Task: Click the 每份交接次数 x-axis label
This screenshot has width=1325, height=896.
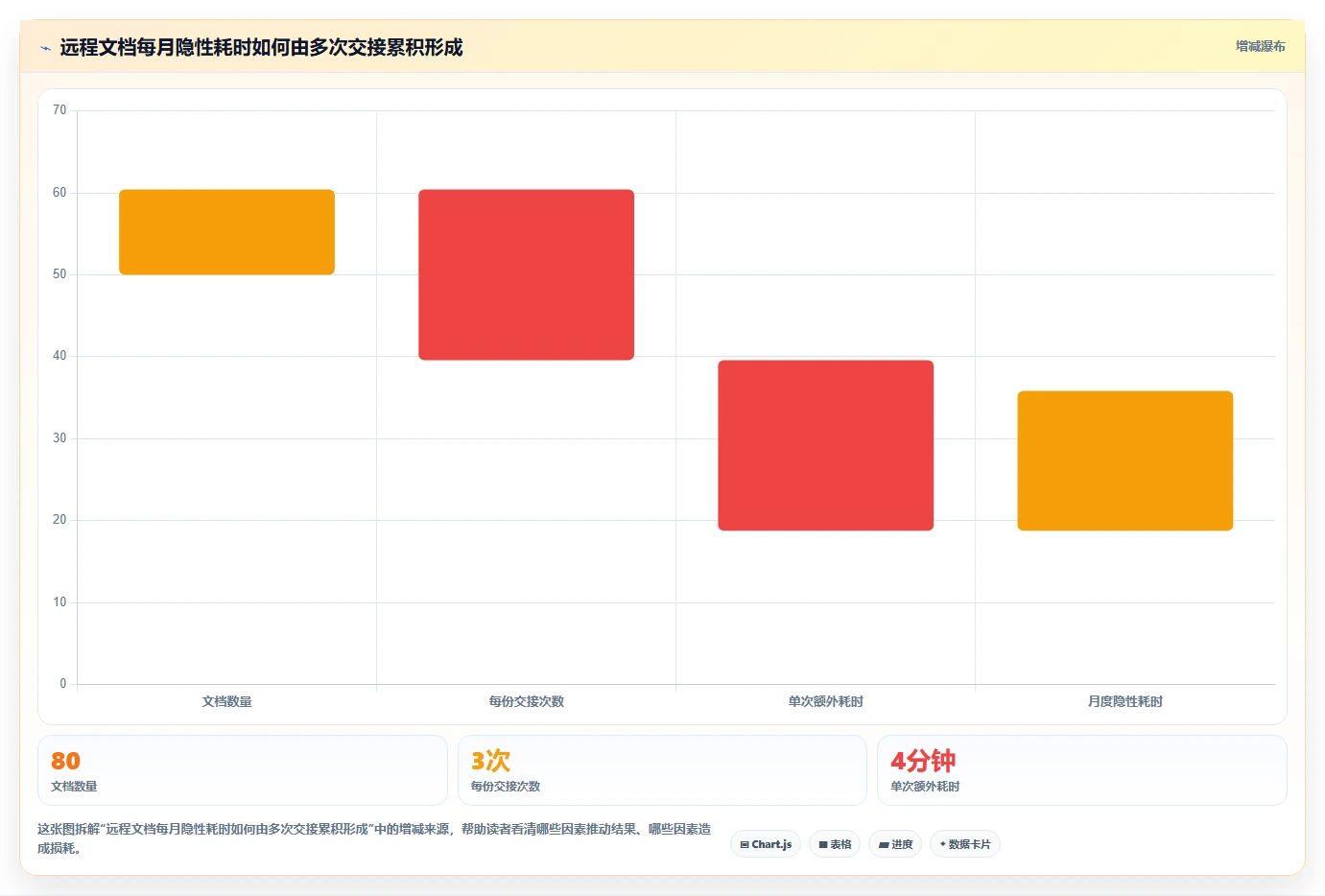Action: coord(526,701)
